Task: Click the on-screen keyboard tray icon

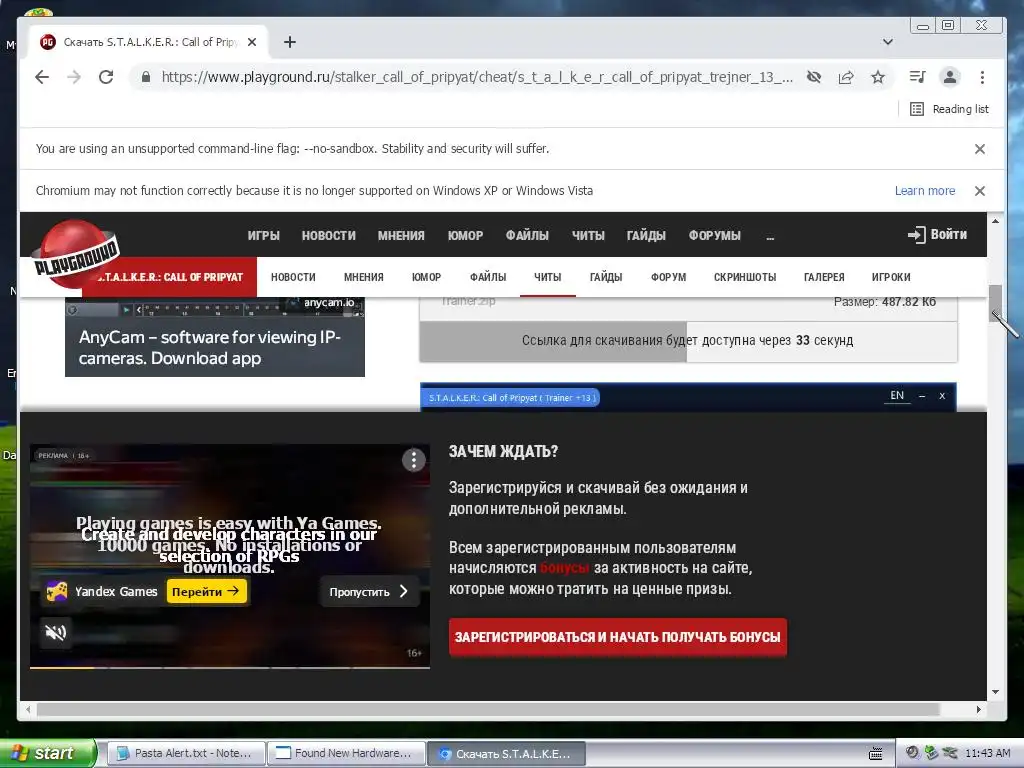Action: coord(876,754)
